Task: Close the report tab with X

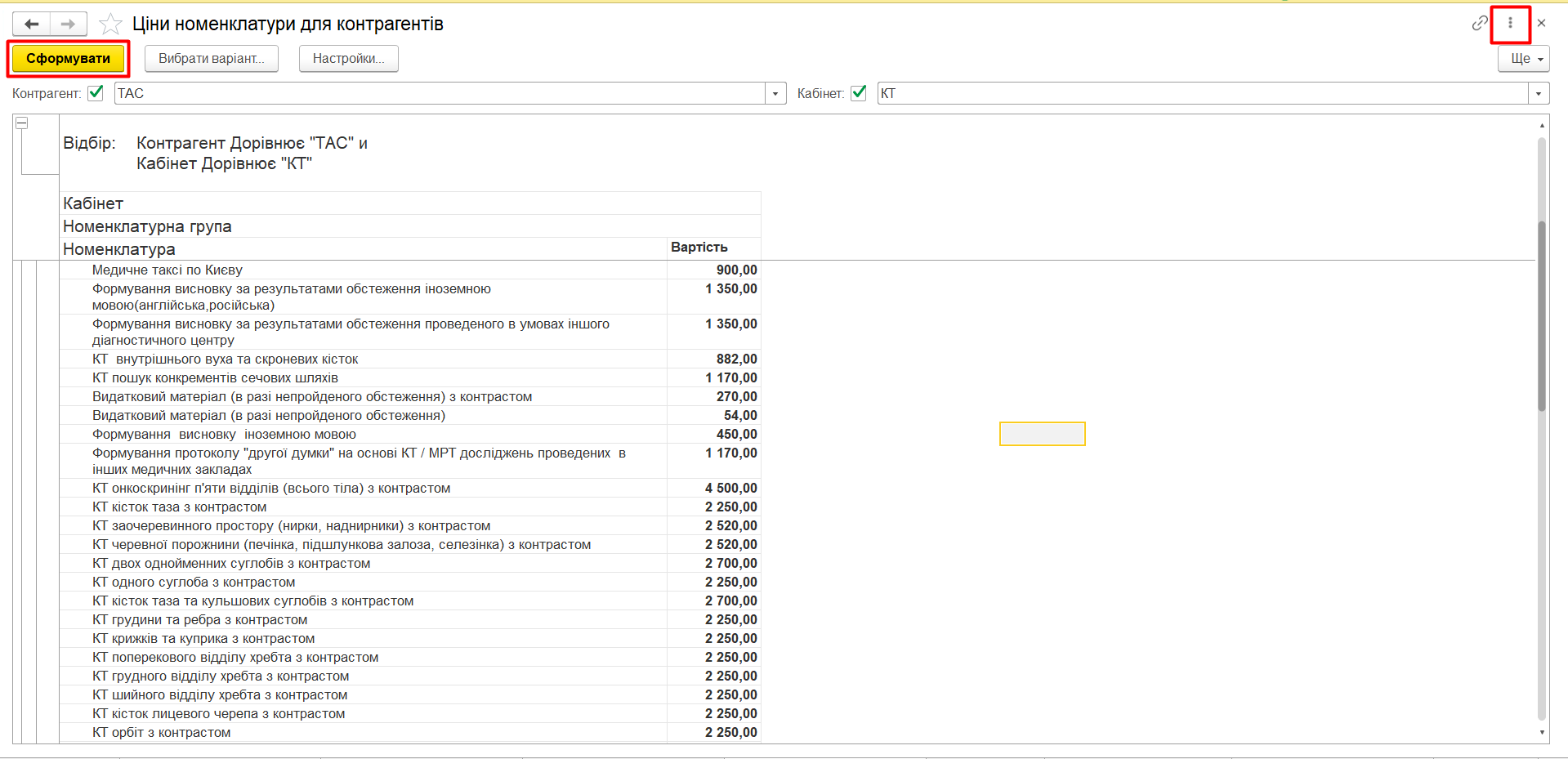Action: 1541,23
